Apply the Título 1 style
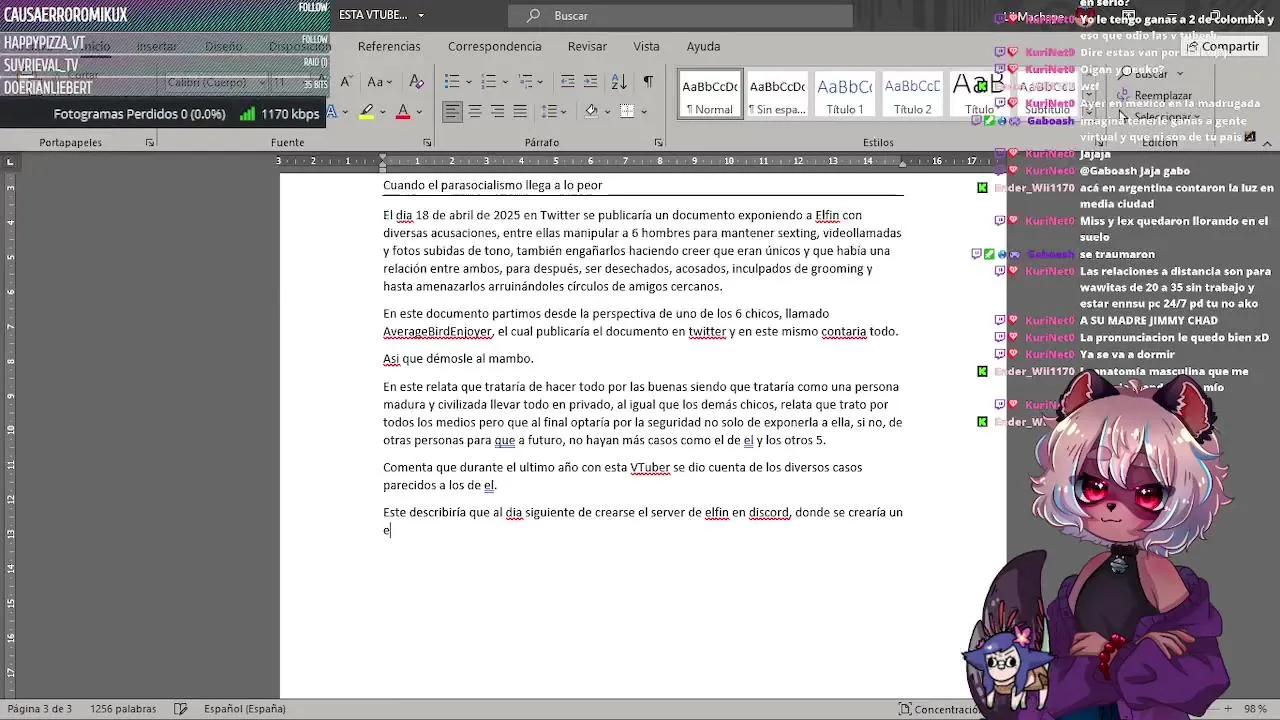1280x720 pixels. 845,95
